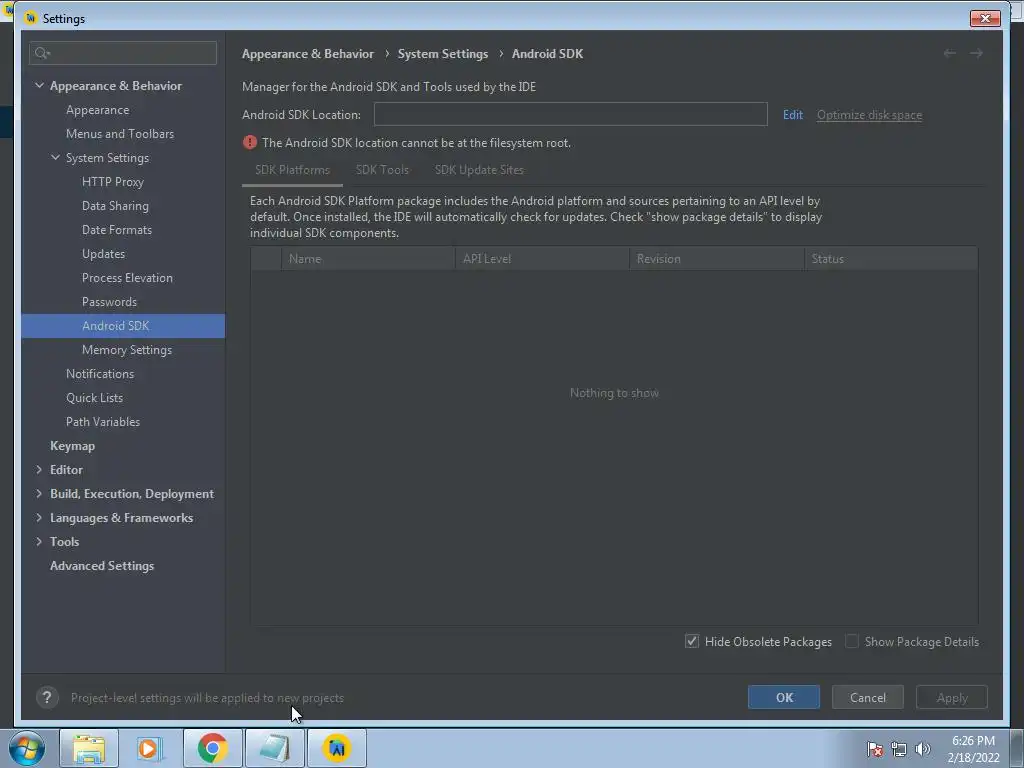The height and width of the screenshot is (768, 1024).
Task: Open Updates settings page
Action: pyautogui.click(x=103, y=253)
